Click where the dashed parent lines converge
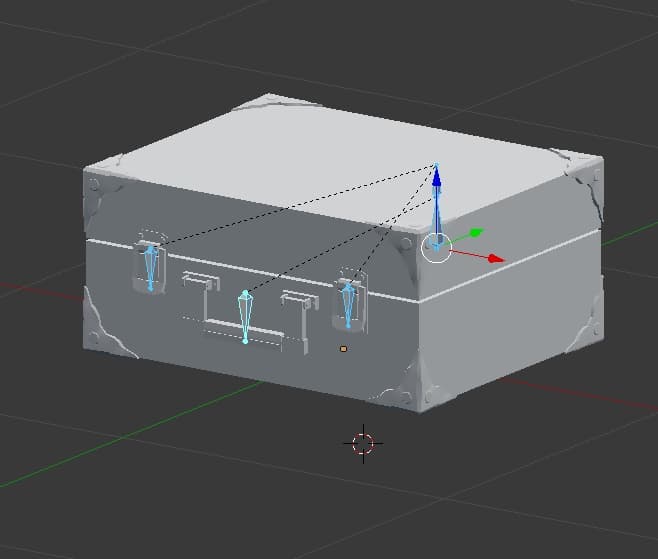The width and height of the screenshot is (658, 559). [x=436, y=165]
